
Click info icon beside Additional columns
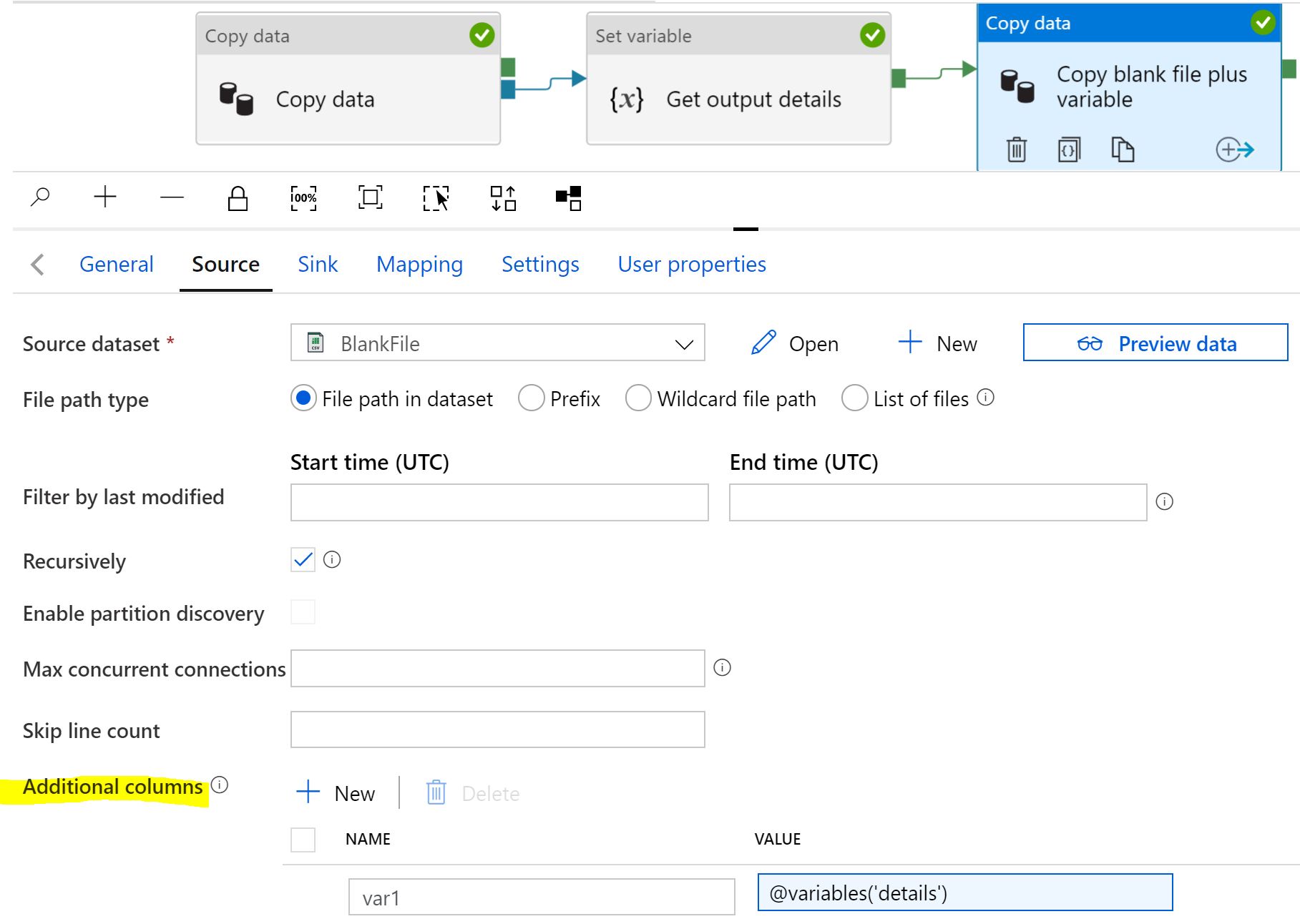220,785
